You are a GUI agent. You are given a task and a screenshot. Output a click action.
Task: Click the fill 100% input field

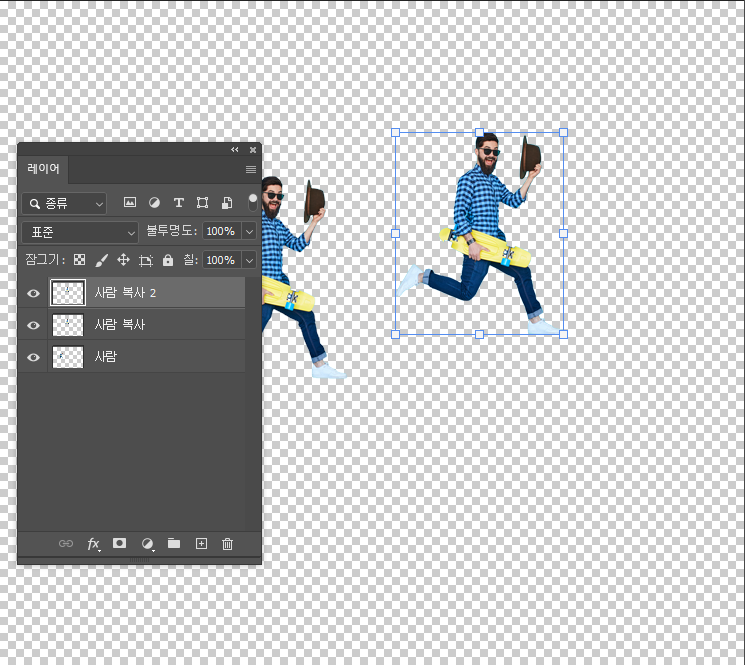tap(222, 260)
